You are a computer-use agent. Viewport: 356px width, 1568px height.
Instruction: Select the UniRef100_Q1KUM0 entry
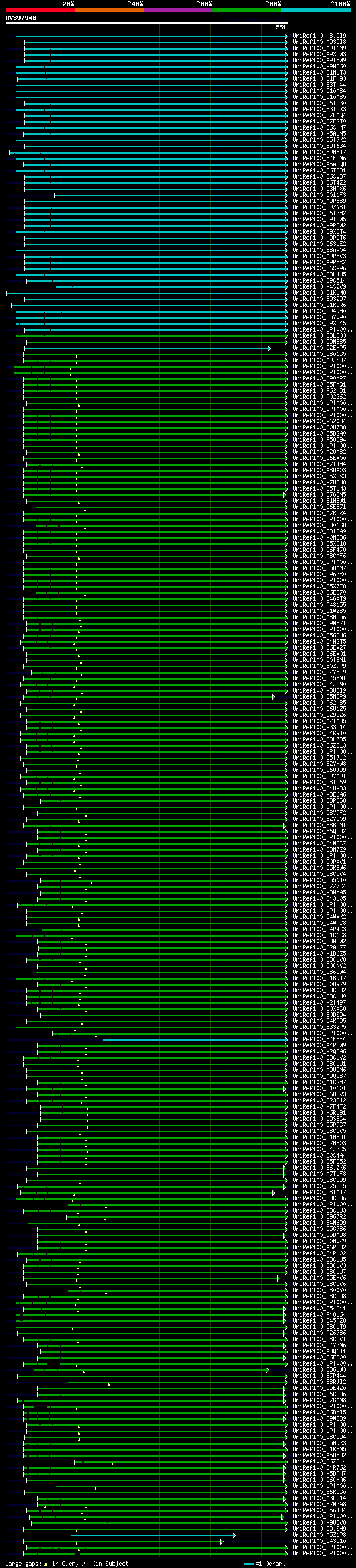pyautogui.click(x=319, y=293)
